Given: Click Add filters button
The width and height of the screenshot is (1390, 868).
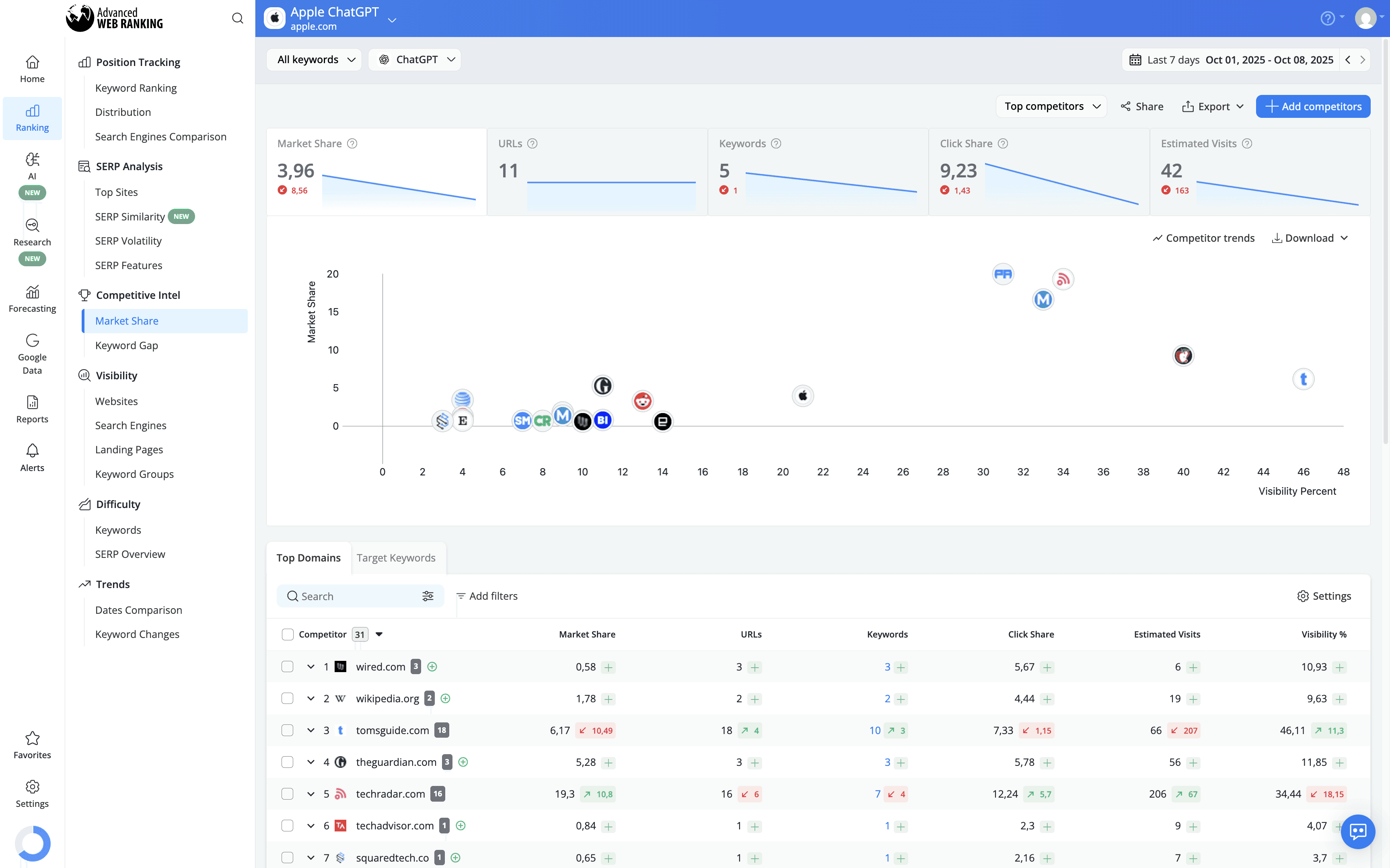Looking at the screenshot, I should (487, 596).
